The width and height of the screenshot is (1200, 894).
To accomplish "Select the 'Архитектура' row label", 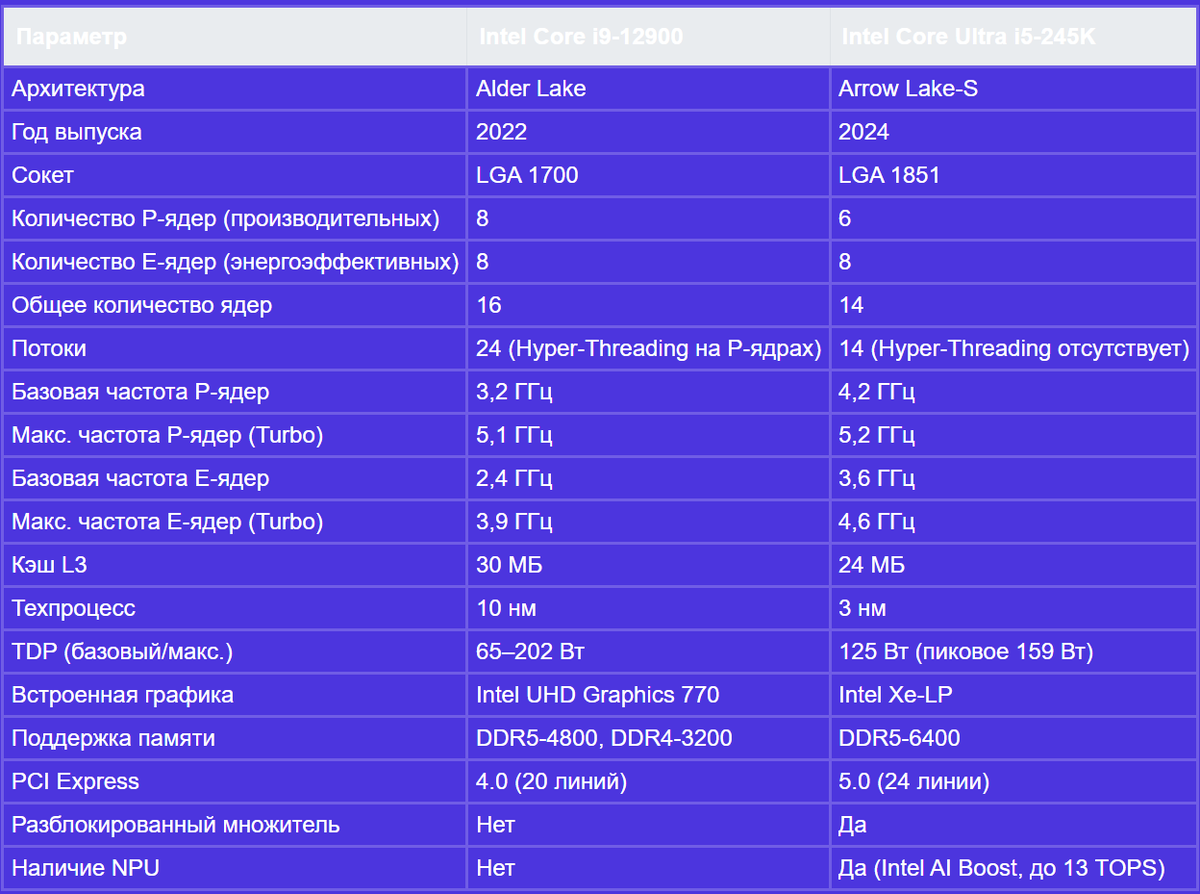I will [78, 89].
